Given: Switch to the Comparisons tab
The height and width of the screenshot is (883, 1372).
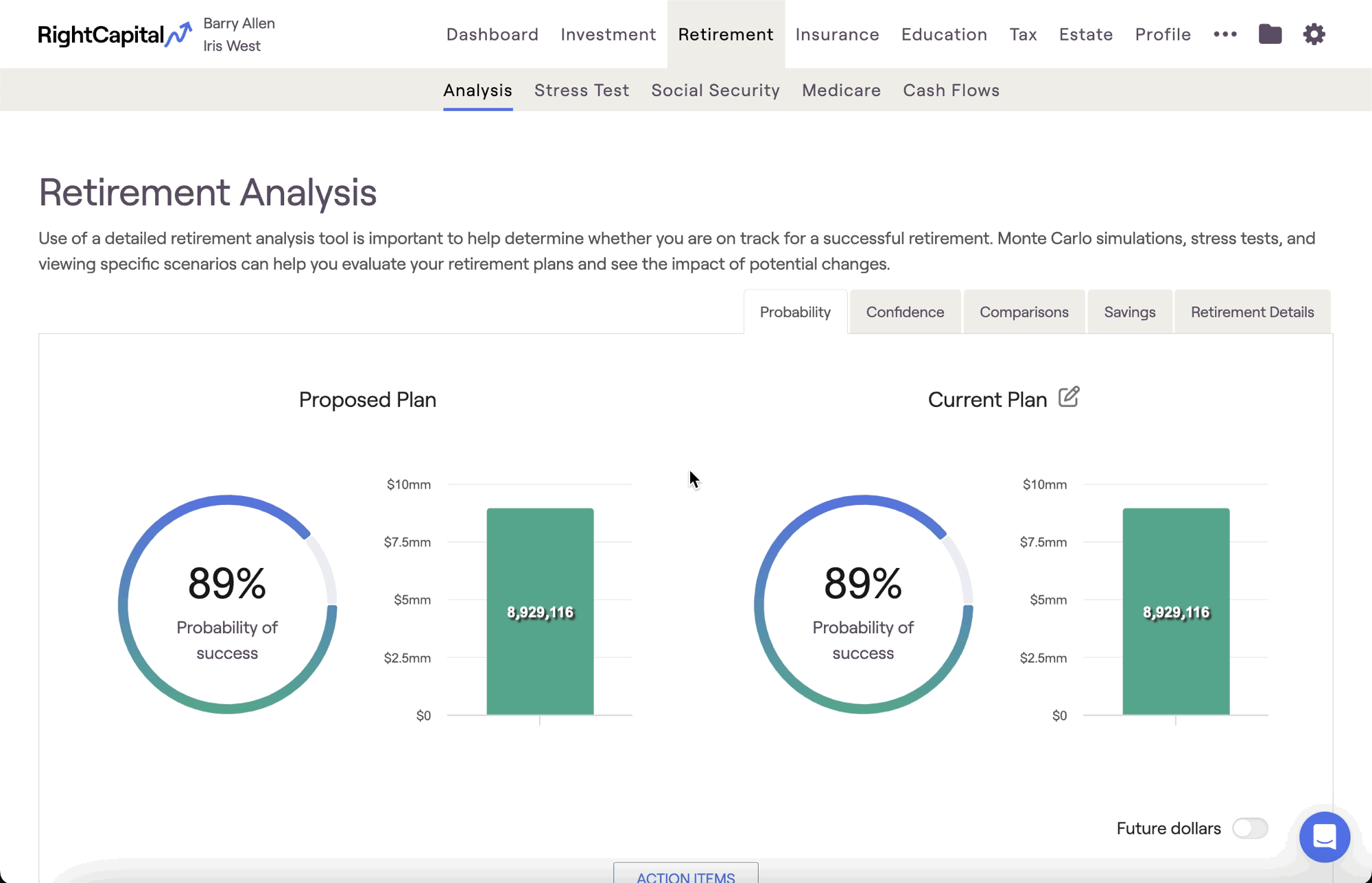Looking at the screenshot, I should coord(1024,312).
